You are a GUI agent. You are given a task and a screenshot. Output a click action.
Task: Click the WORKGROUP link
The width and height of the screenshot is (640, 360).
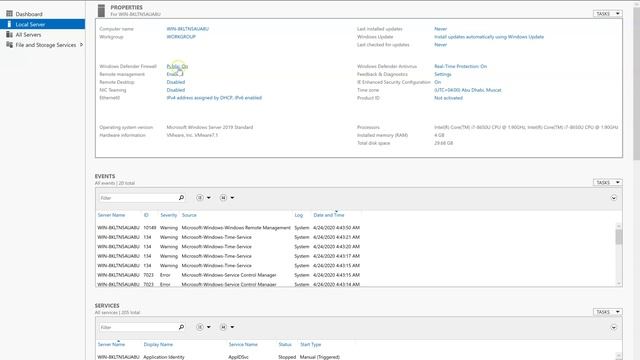[x=181, y=37]
